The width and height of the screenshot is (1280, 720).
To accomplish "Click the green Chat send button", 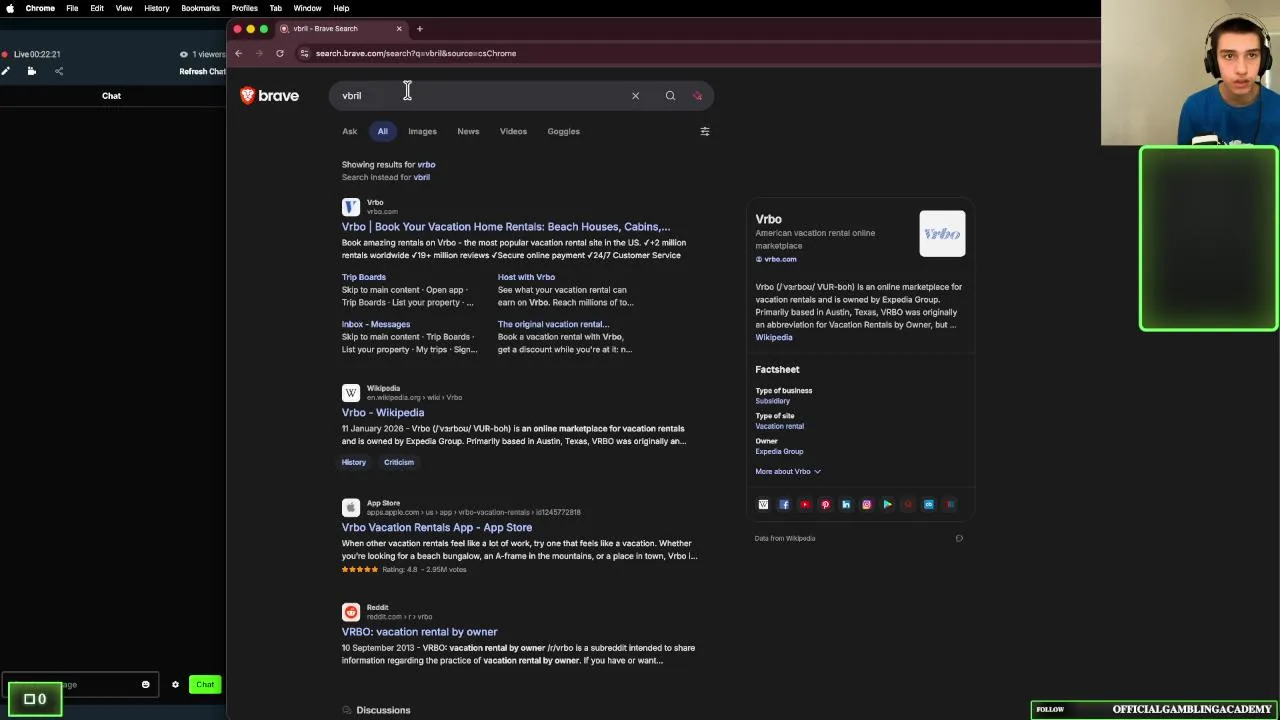I will tap(205, 685).
